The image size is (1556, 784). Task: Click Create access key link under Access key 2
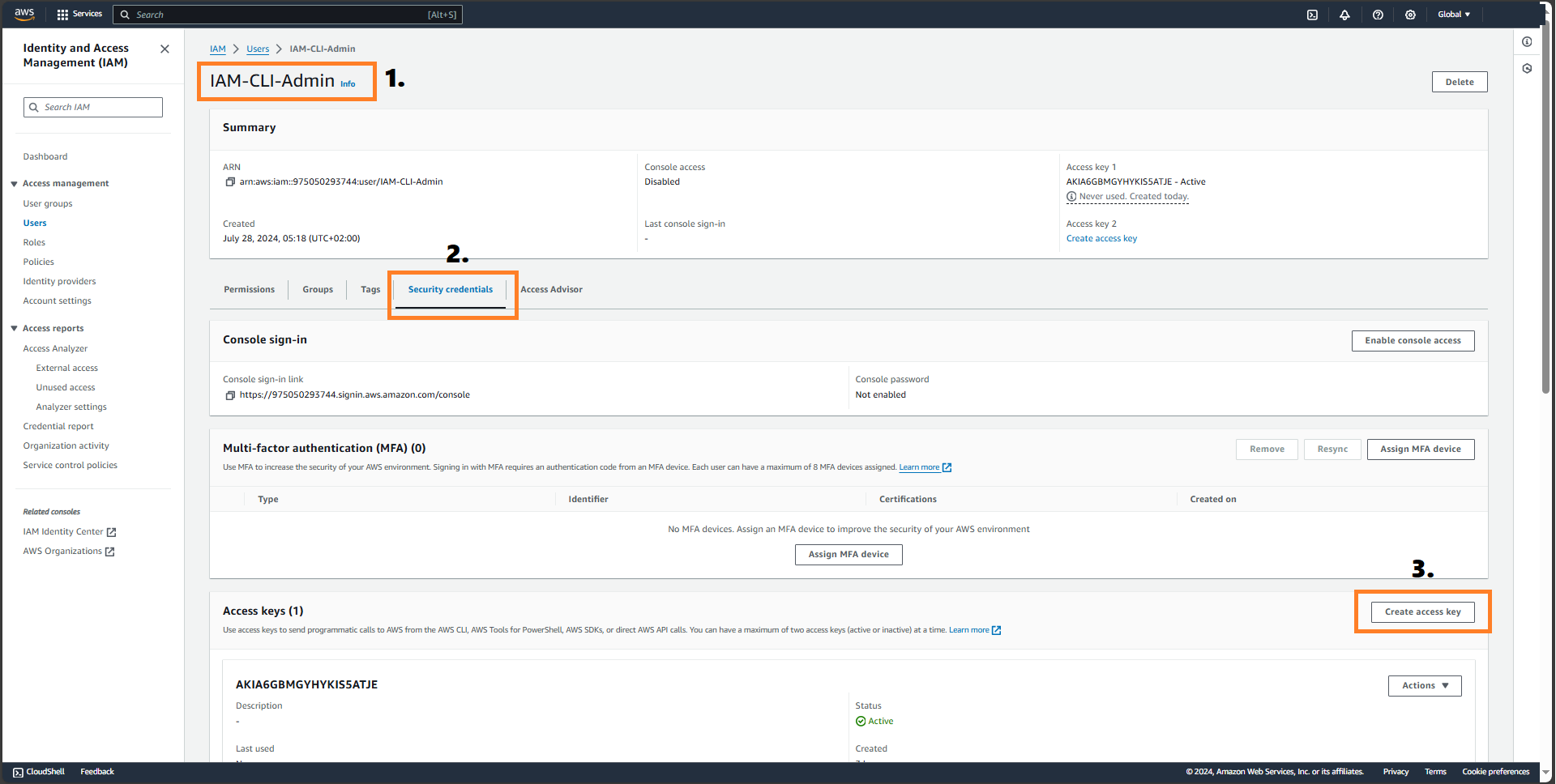(1101, 239)
